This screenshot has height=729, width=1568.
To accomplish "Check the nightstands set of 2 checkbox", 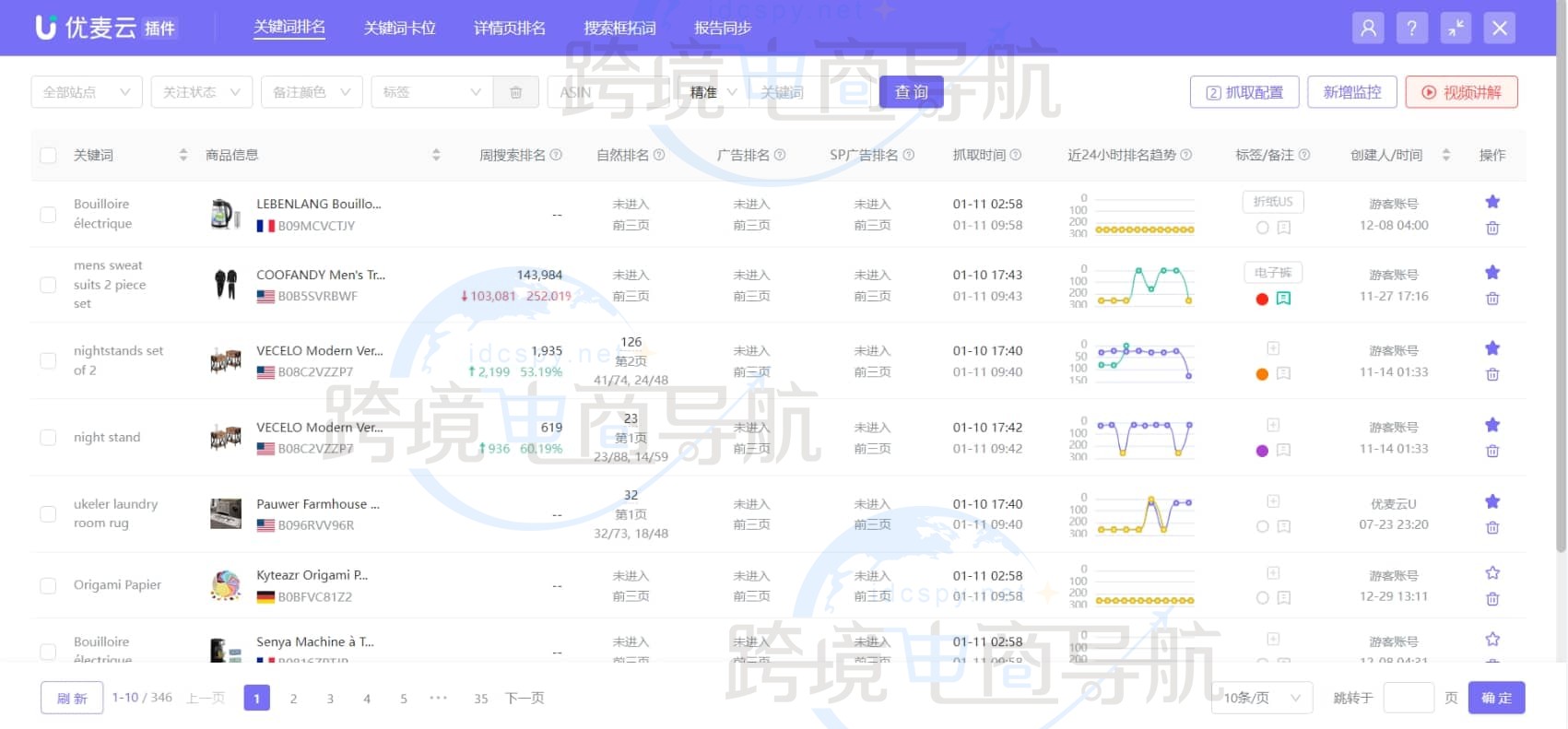I will click(x=48, y=361).
